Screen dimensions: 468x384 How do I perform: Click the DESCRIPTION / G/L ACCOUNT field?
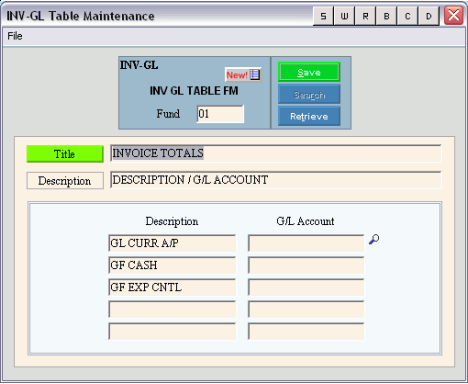tap(276, 180)
